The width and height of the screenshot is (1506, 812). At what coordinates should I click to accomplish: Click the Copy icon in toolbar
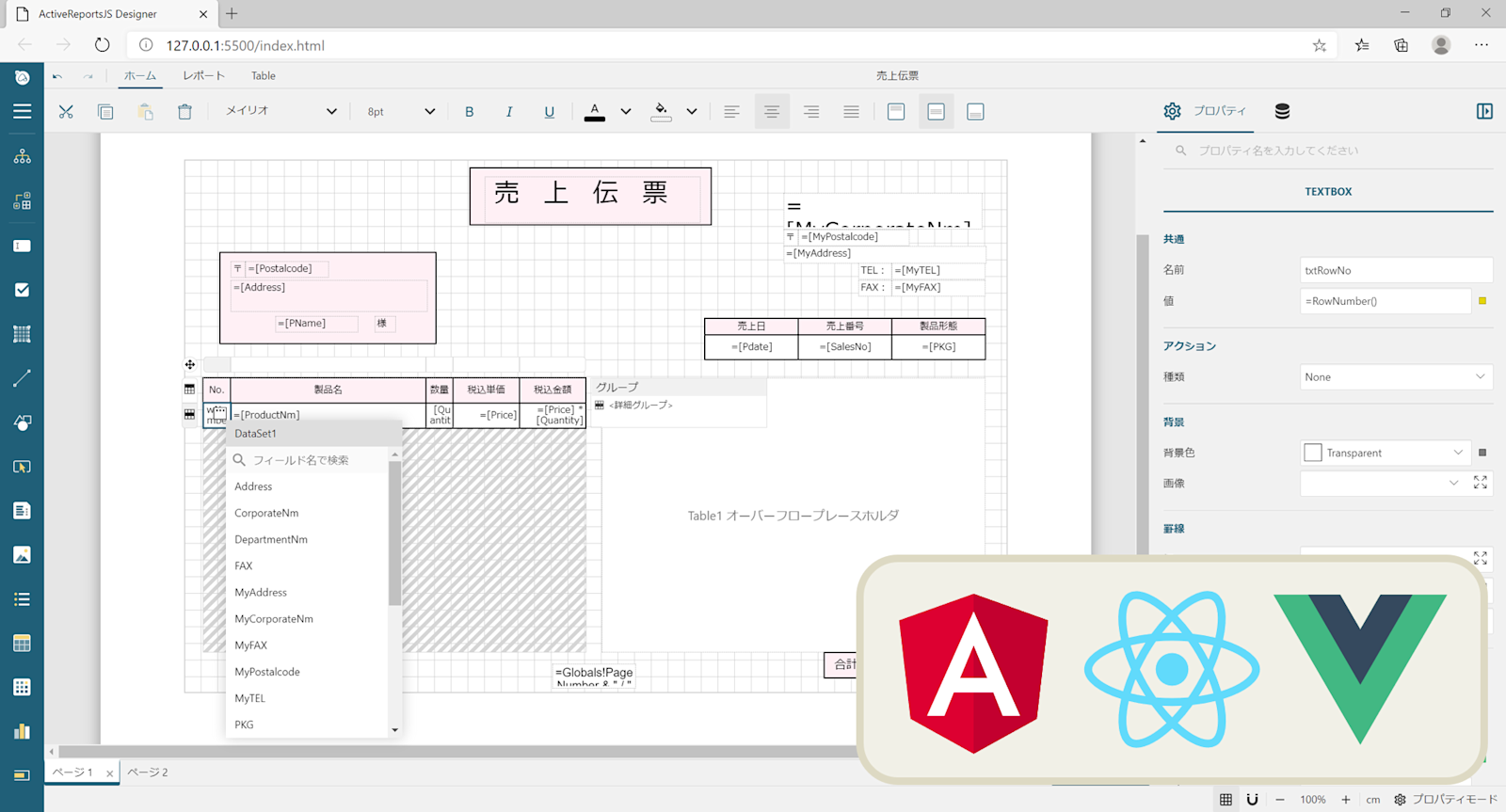click(105, 112)
